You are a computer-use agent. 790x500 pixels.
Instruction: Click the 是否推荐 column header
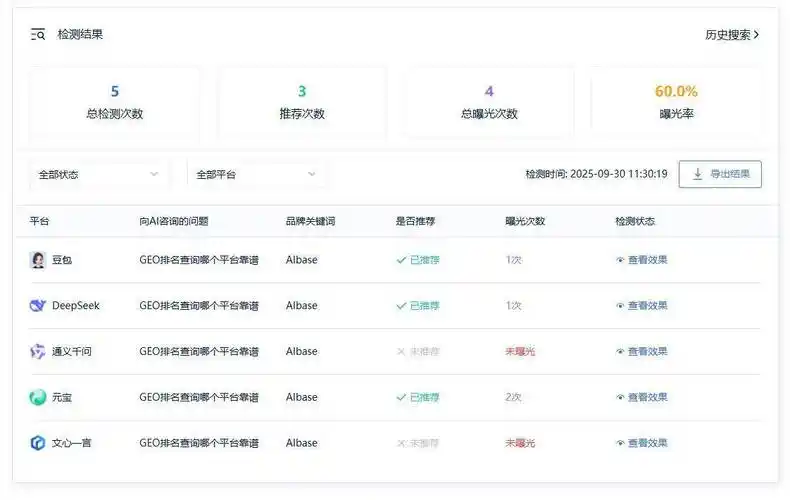tap(415, 221)
